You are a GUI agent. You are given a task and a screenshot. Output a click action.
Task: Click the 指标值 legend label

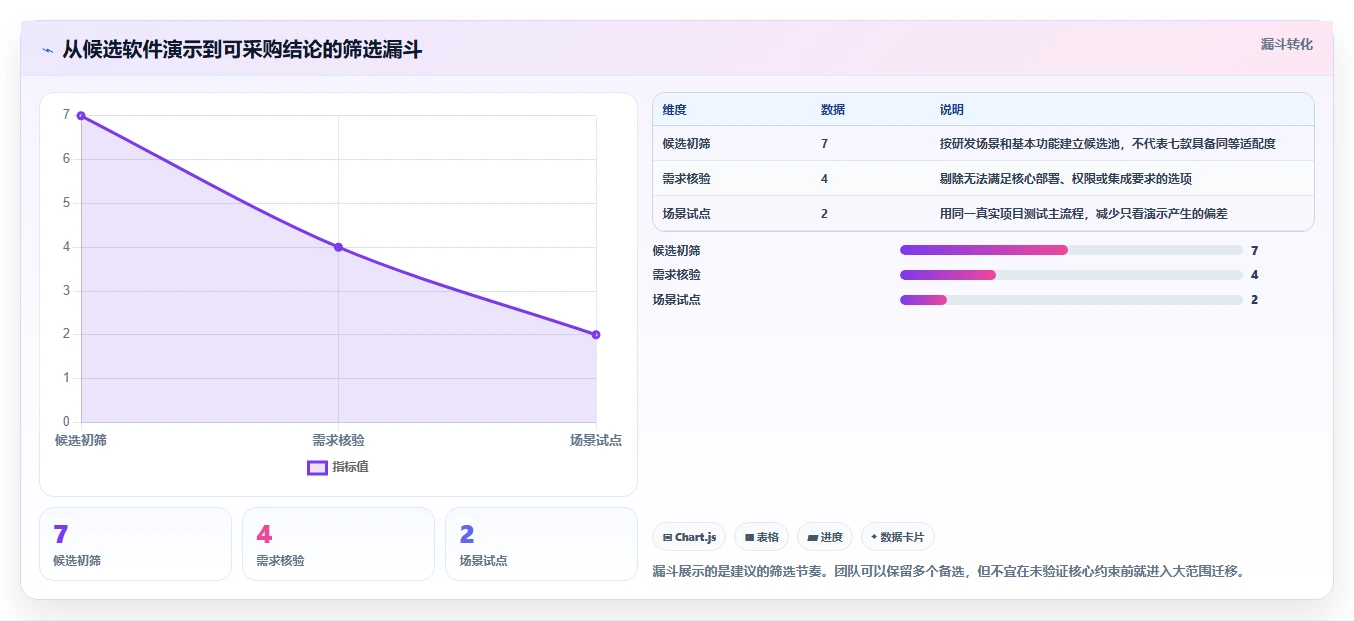tap(351, 467)
